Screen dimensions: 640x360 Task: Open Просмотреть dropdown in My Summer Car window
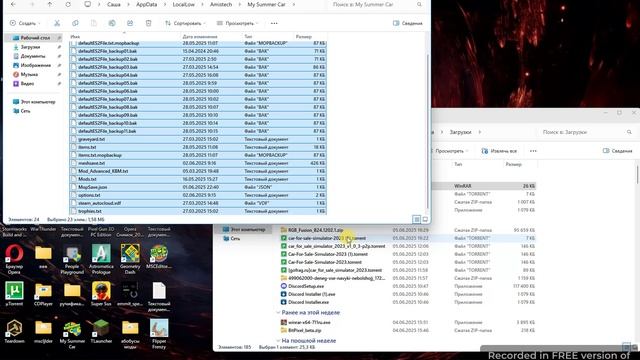(x=238, y=23)
